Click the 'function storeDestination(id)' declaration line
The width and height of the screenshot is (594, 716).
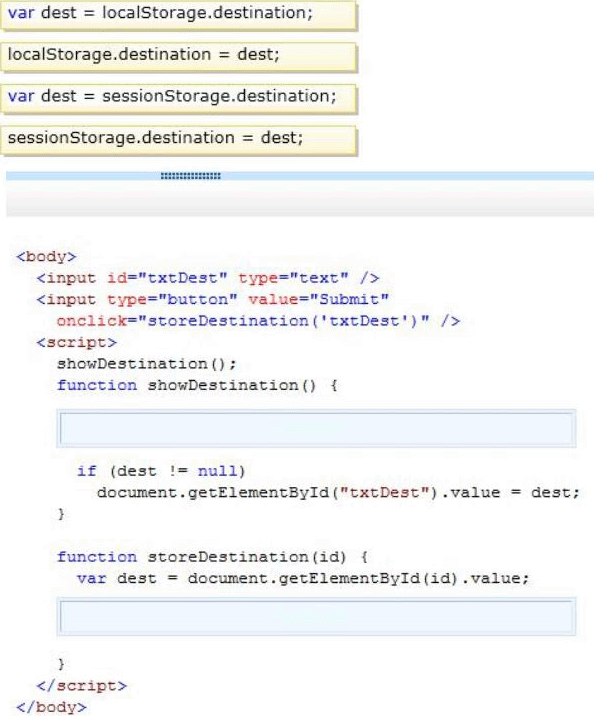click(212, 557)
